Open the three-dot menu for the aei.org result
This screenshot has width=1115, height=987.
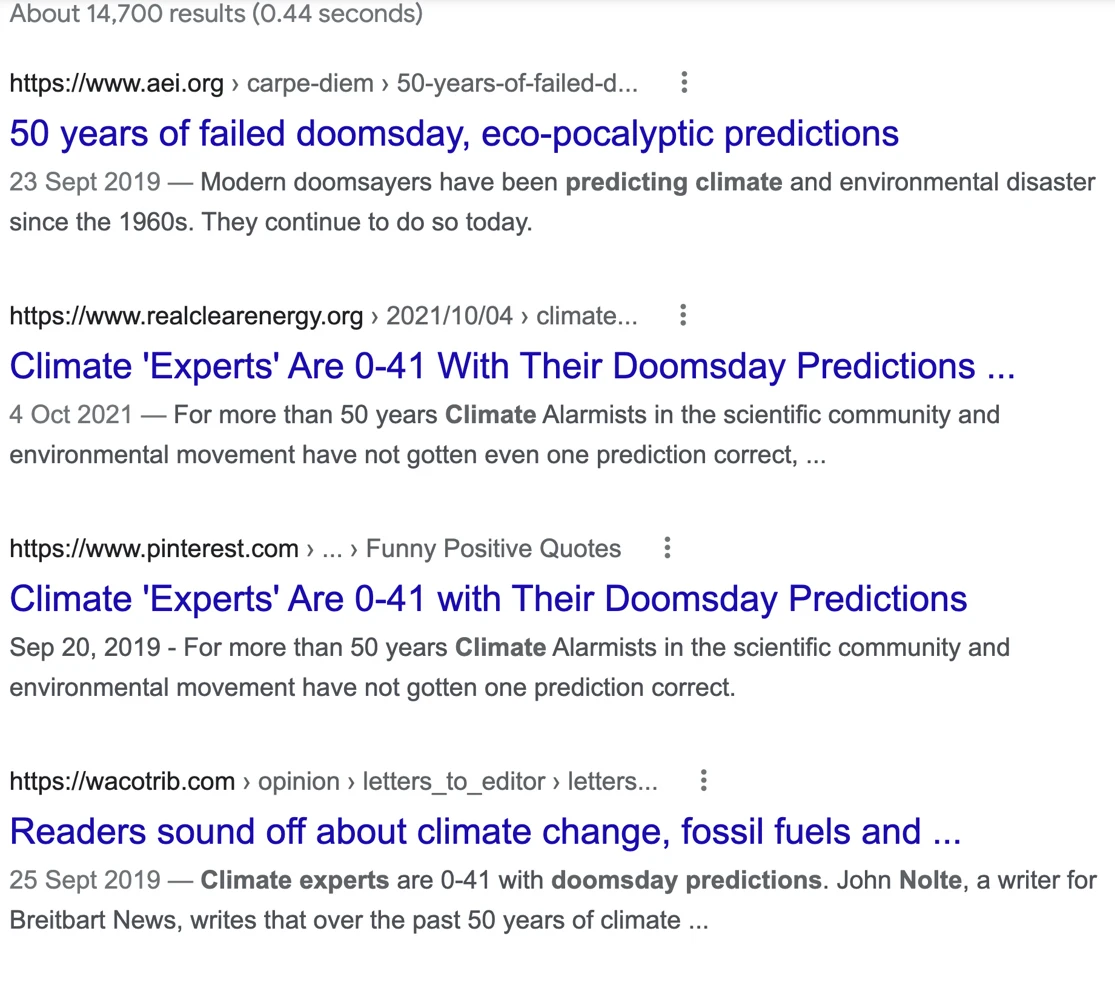[x=684, y=82]
